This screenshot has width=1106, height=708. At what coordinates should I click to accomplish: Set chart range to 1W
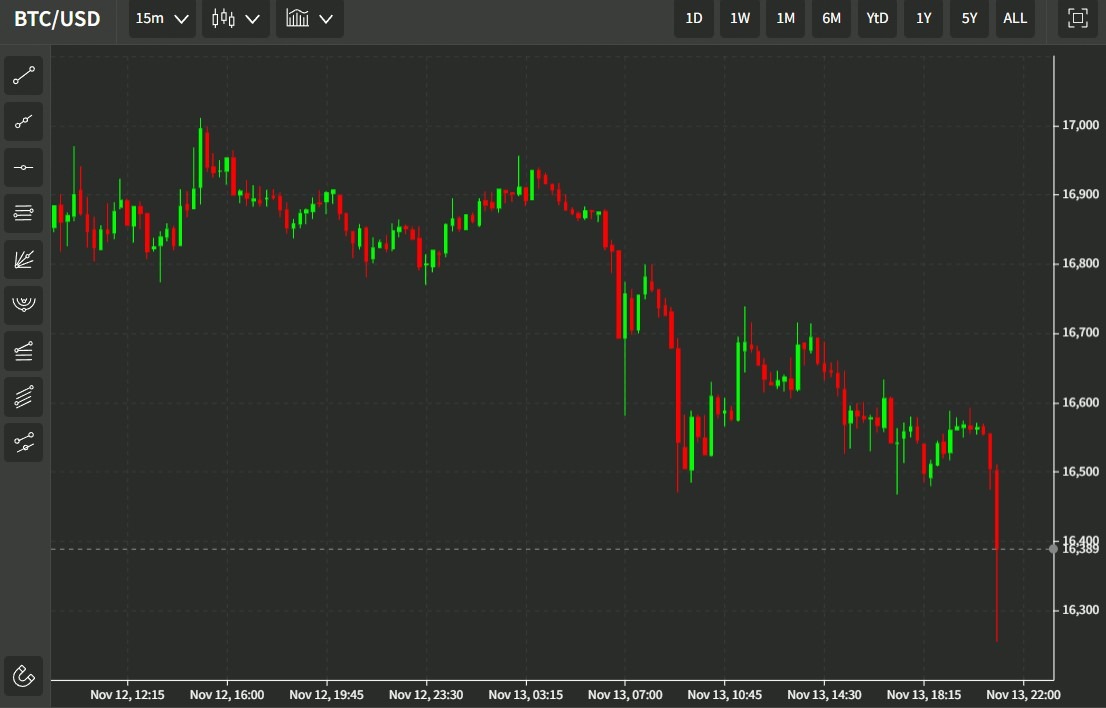point(740,18)
